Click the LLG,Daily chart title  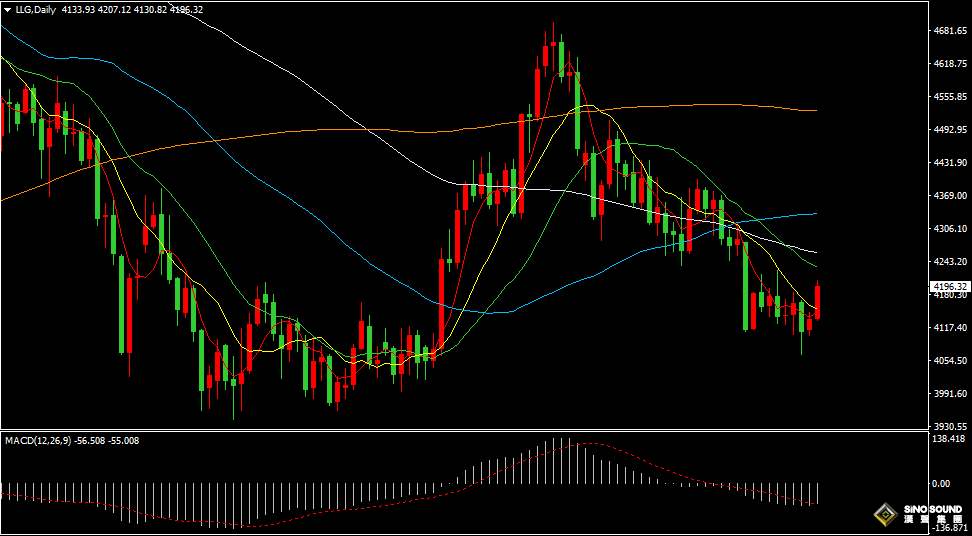pyautogui.click(x=37, y=9)
